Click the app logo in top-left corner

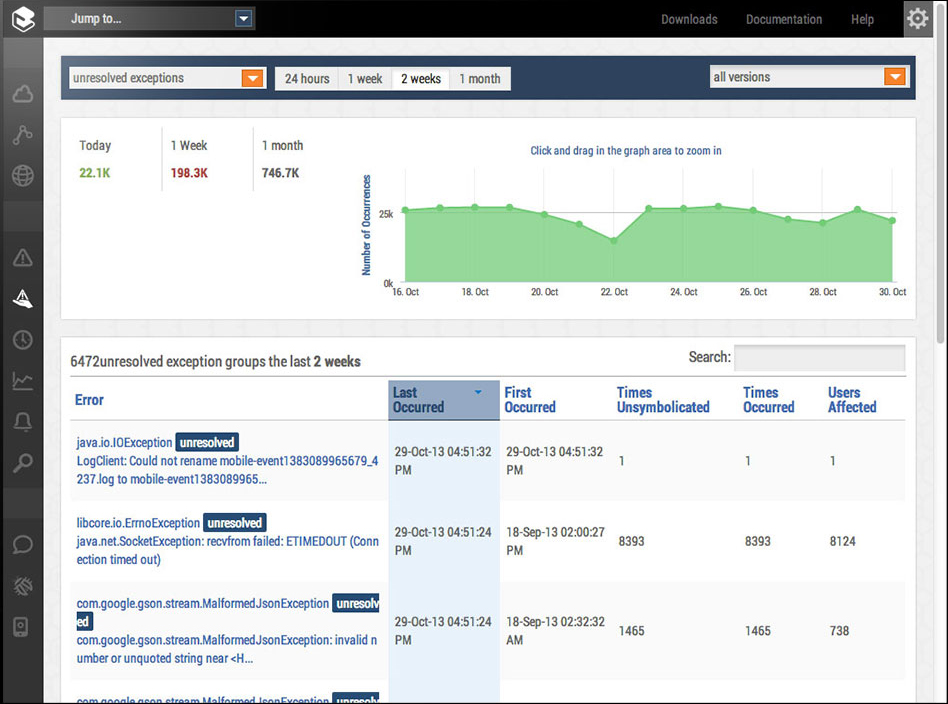(23, 19)
